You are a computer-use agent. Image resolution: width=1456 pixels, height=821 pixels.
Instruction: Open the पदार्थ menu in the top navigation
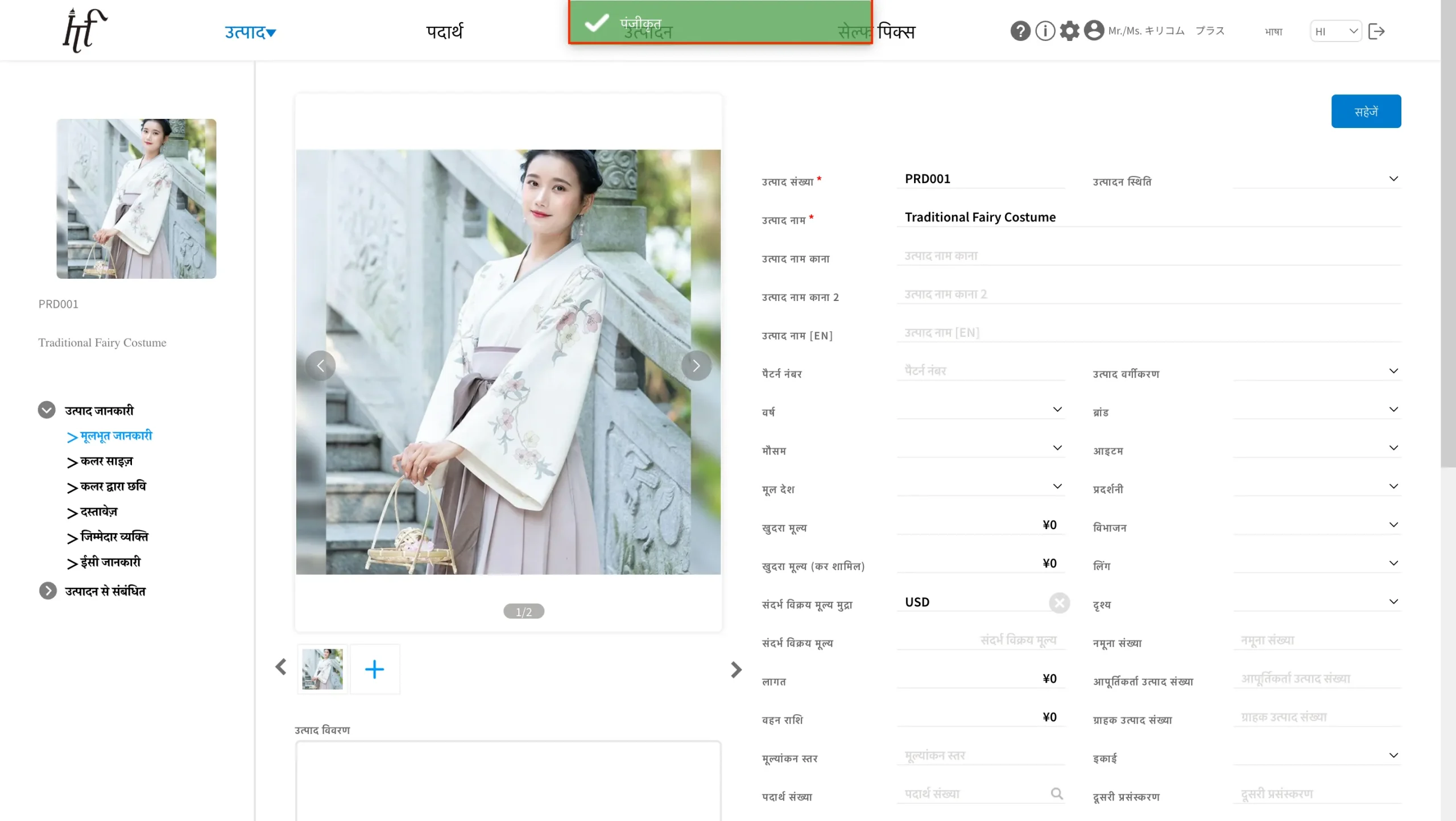[x=445, y=32]
